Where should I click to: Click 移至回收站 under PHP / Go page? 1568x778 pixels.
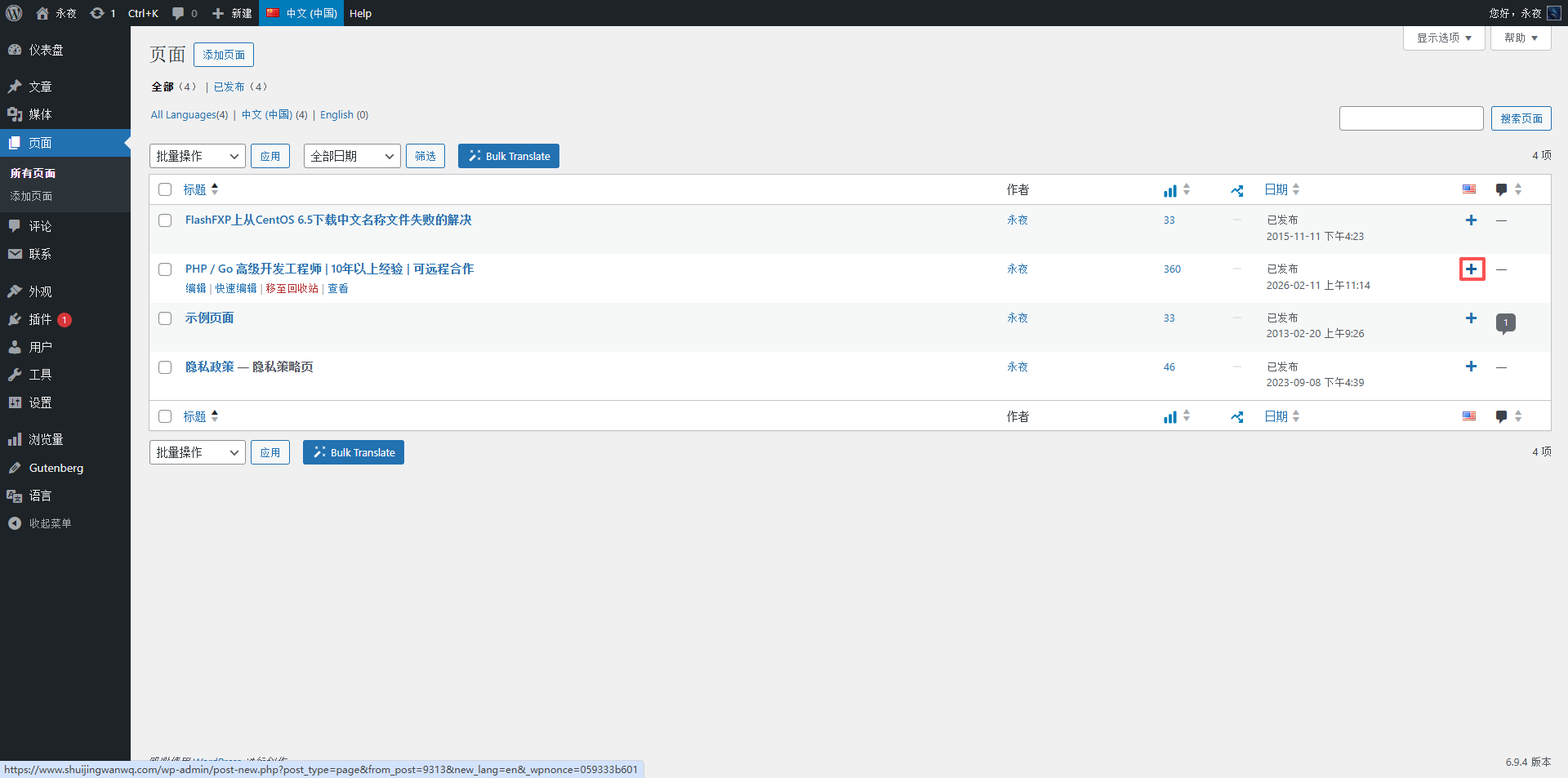(292, 288)
